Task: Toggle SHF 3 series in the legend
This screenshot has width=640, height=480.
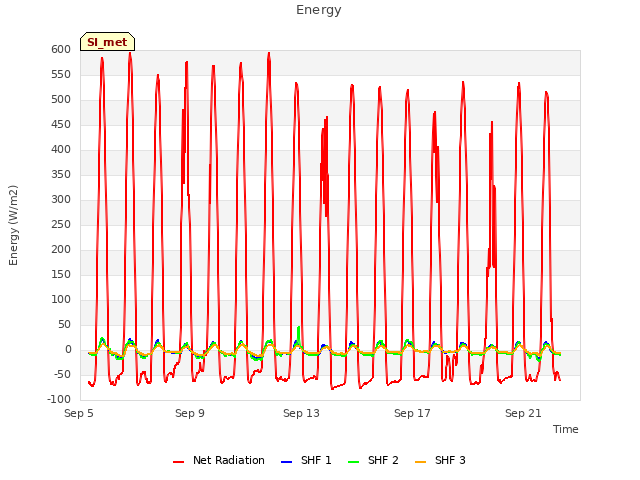Action: [x=440, y=460]
